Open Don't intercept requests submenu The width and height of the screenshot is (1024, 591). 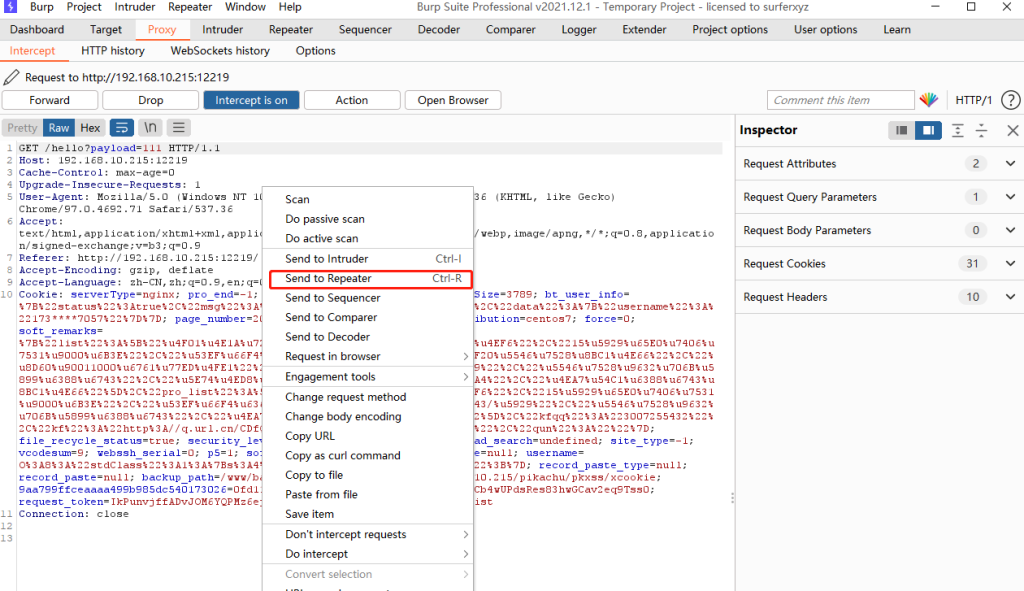[x=368, y=534]
